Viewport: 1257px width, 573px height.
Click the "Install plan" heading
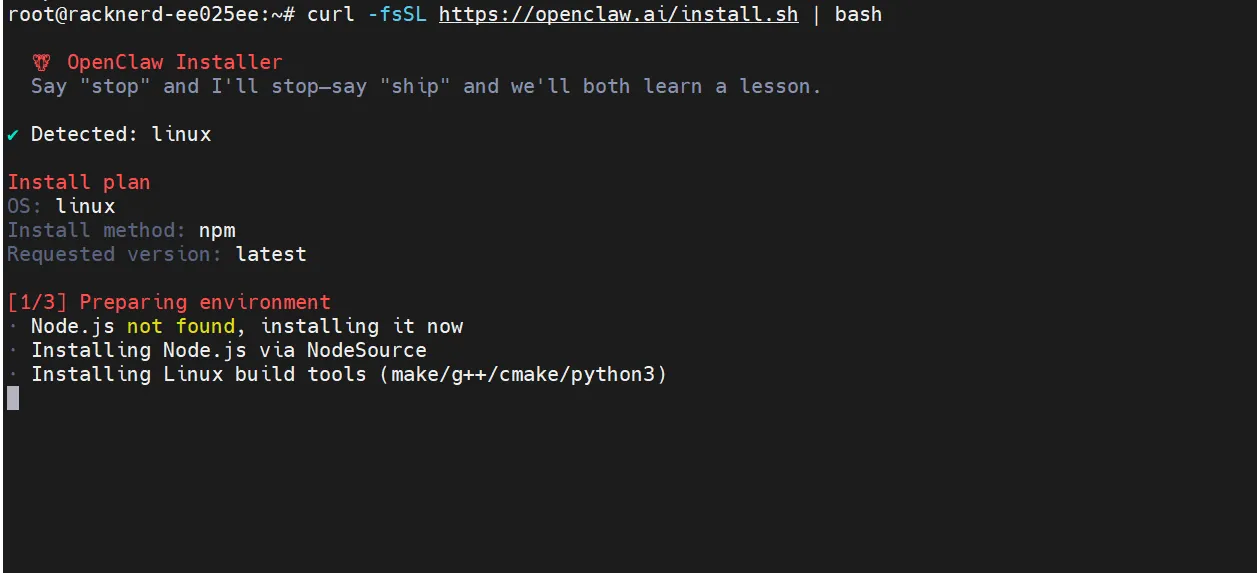(79, 182)
